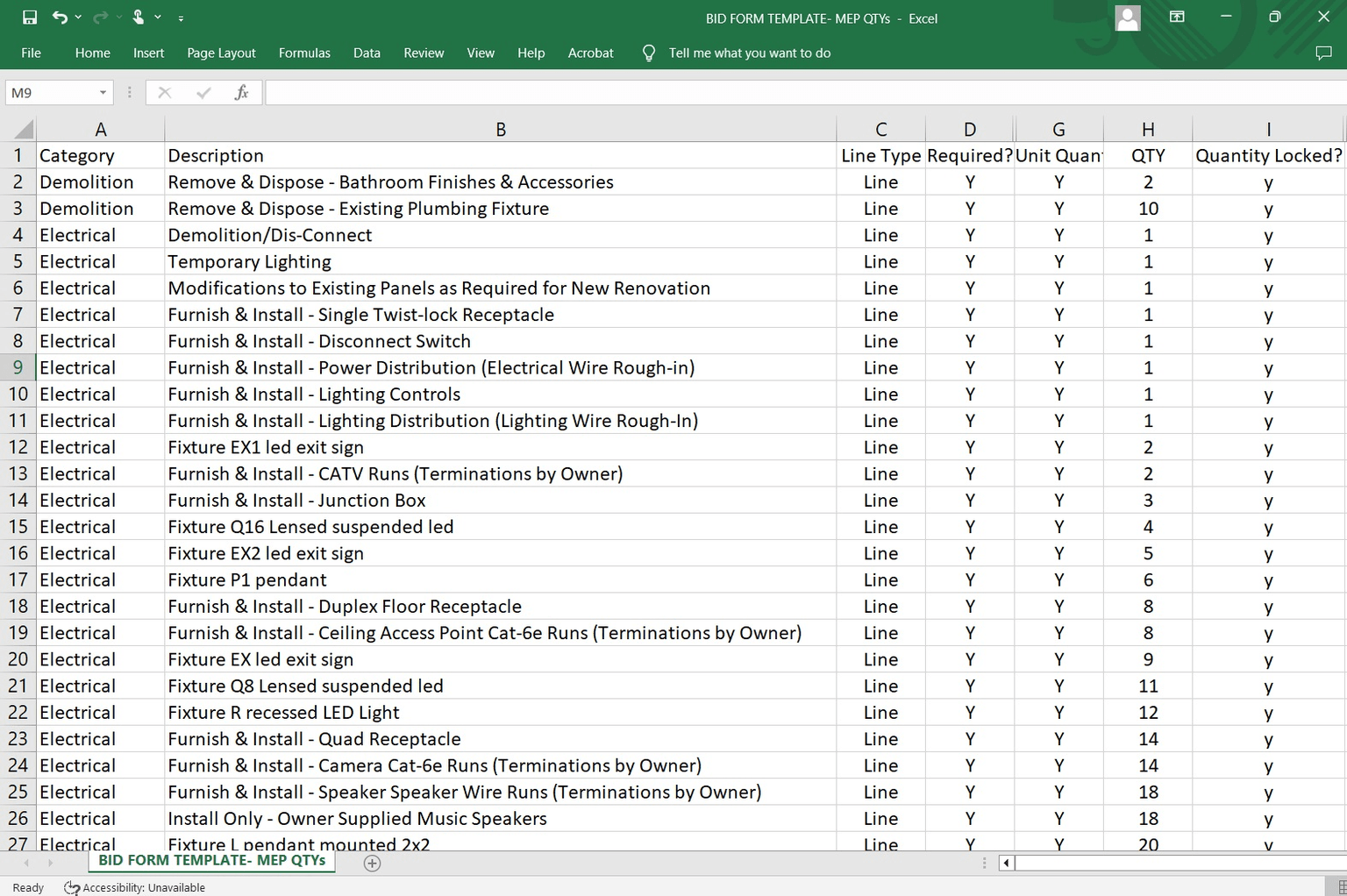Select row 1 header
Screen dimensions: 1347x896
[18, 155]
